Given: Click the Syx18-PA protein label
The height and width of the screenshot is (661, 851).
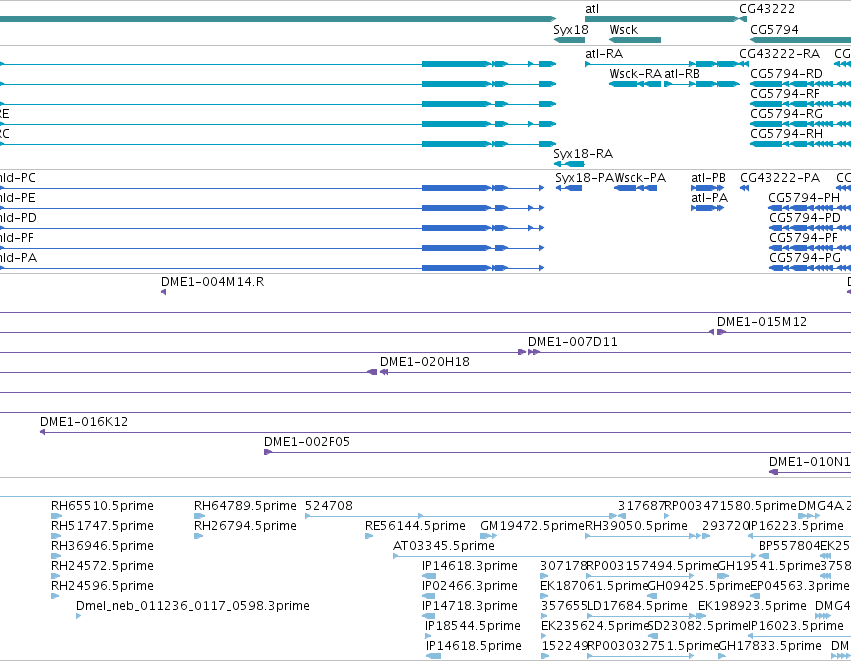Looking at the screenshot, I should click(x=584, y=178).
